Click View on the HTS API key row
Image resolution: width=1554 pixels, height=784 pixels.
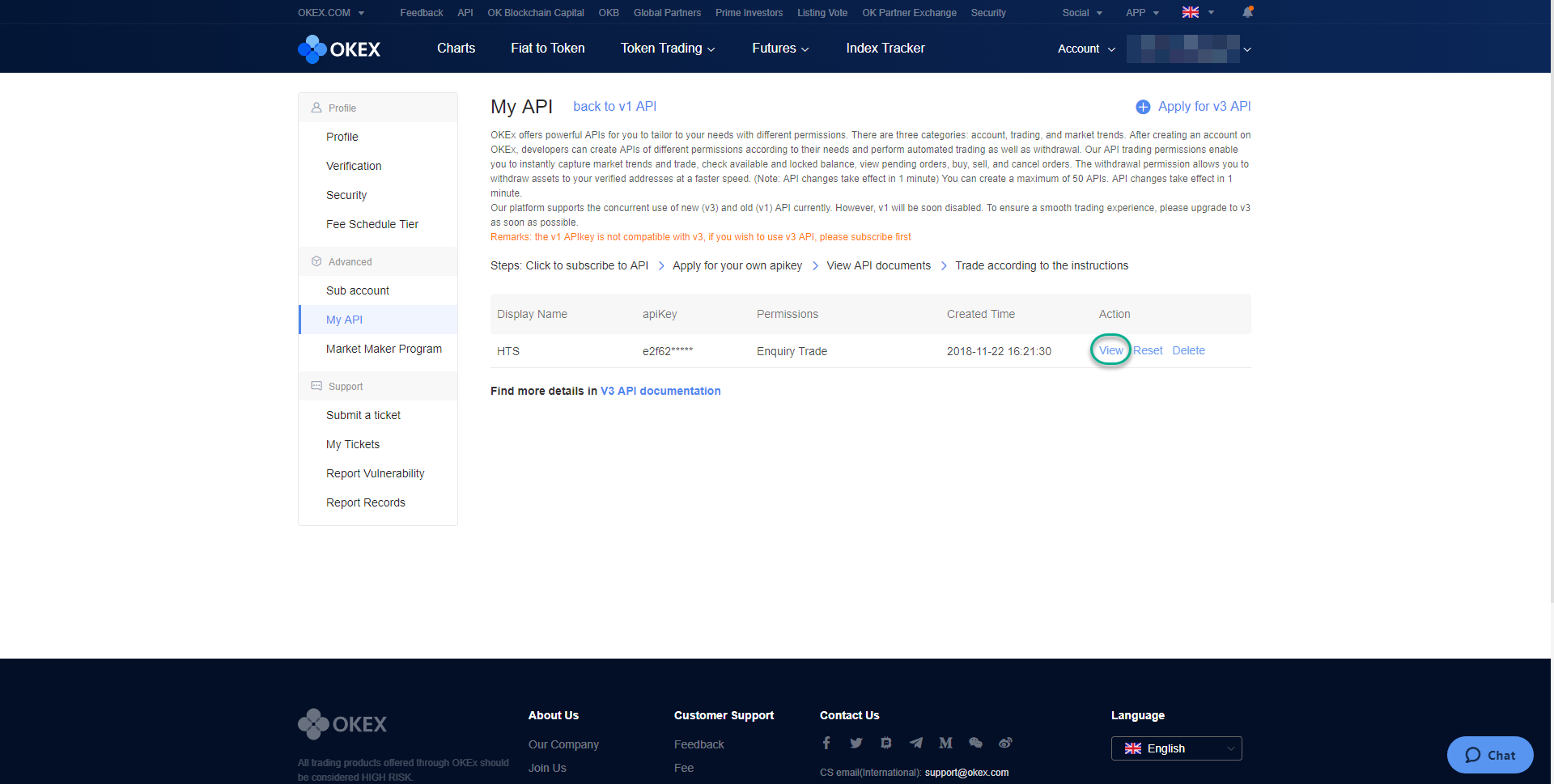(x=1110, y=350)
